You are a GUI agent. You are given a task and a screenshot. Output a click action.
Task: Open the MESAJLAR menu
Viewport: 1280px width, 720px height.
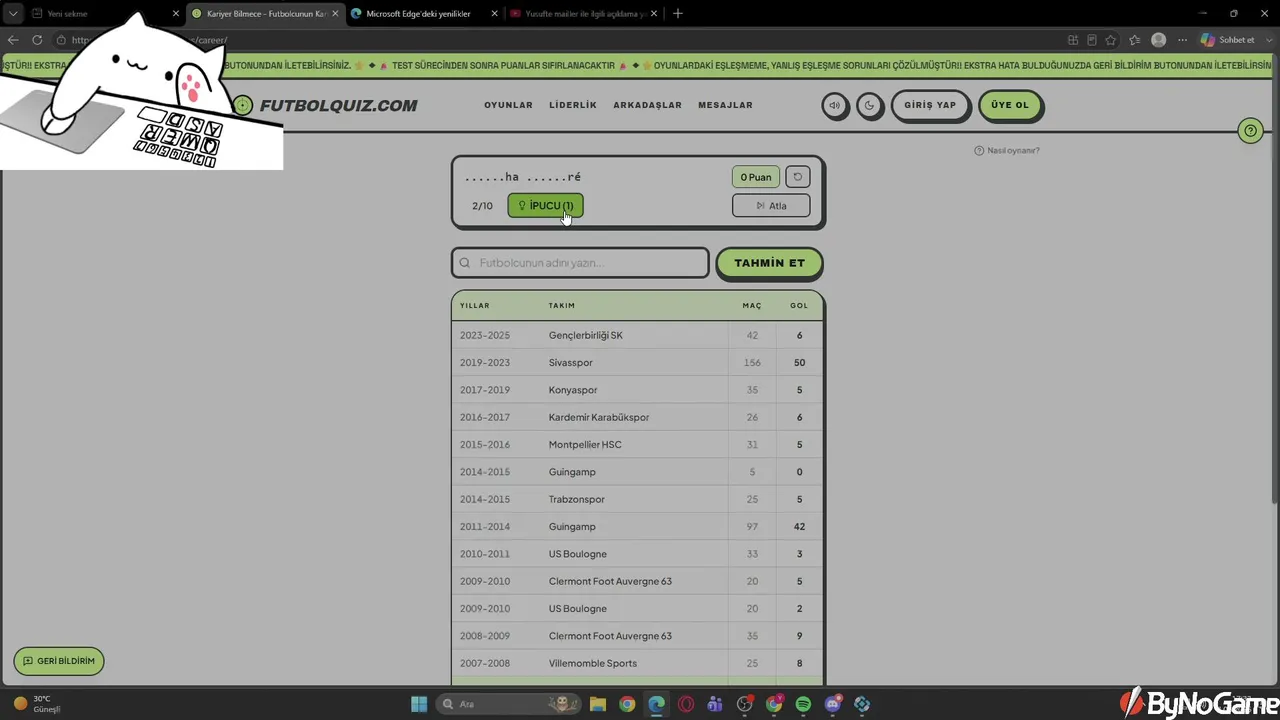click(725, 105)
